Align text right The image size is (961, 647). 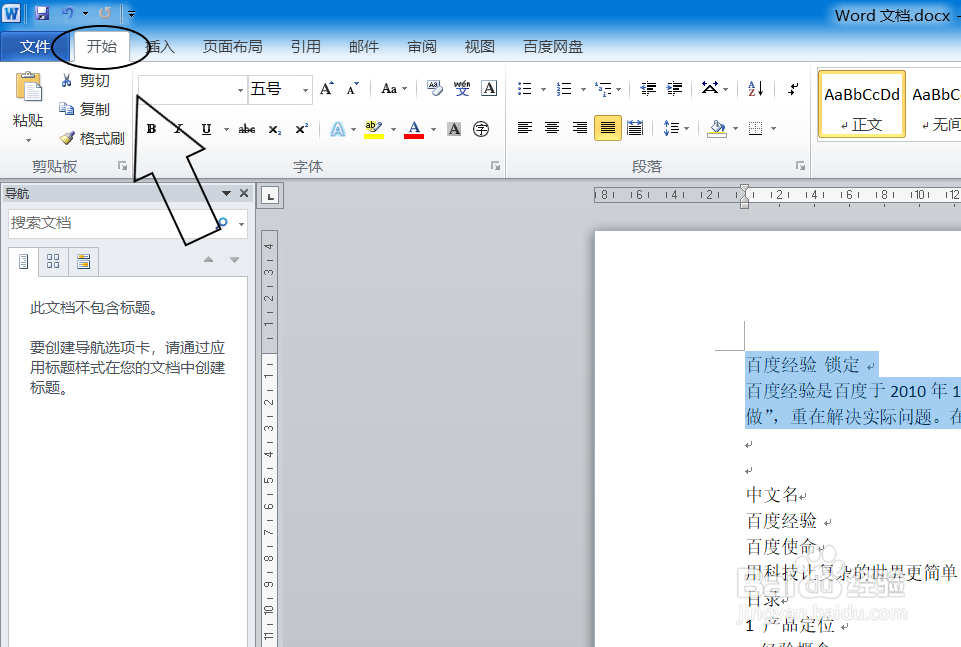[x=580, y=127]
